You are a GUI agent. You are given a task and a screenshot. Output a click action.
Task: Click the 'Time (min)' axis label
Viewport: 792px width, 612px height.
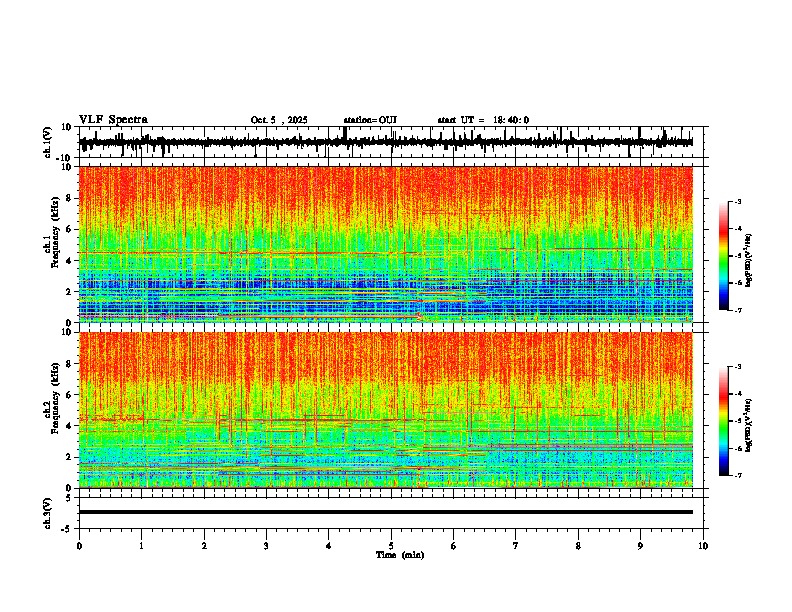pos(400,555)
